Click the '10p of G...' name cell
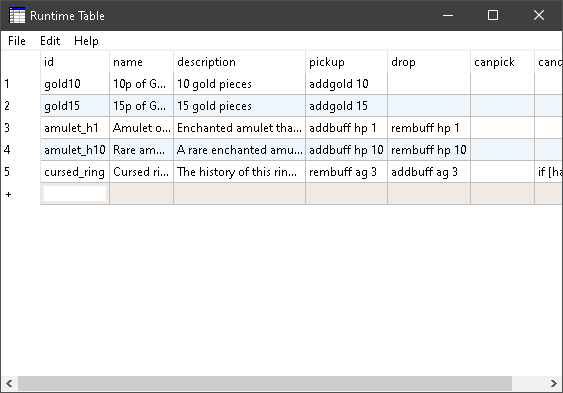Viewport: 563px width, 393px height. (141, 84)
